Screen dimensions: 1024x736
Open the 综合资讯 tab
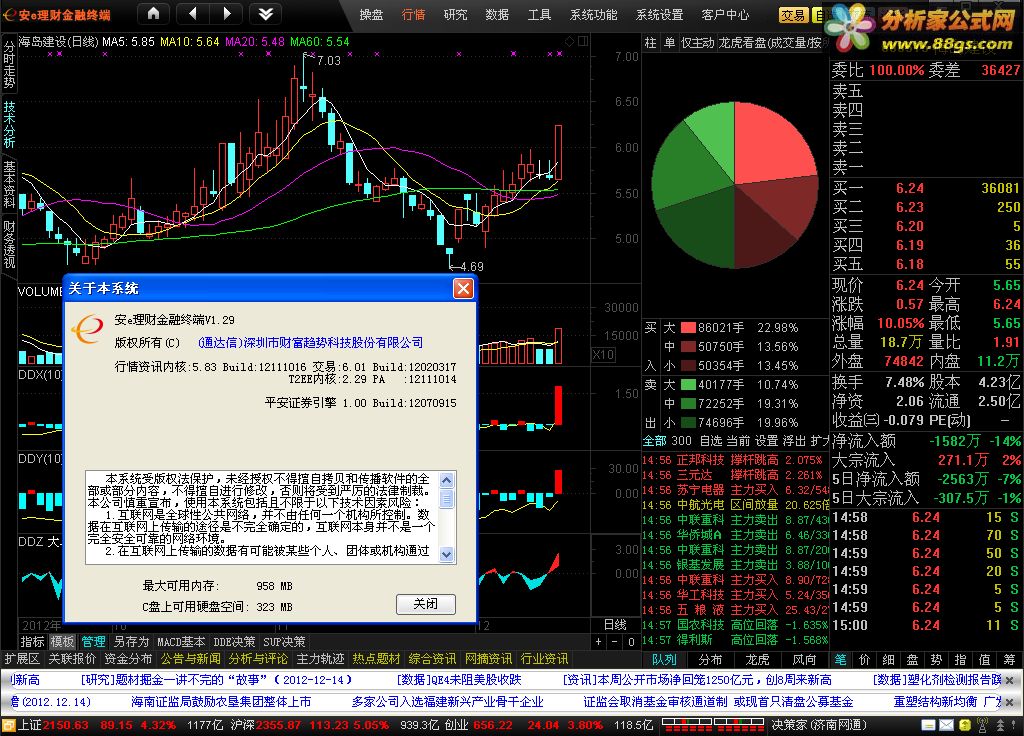point(432,659)
